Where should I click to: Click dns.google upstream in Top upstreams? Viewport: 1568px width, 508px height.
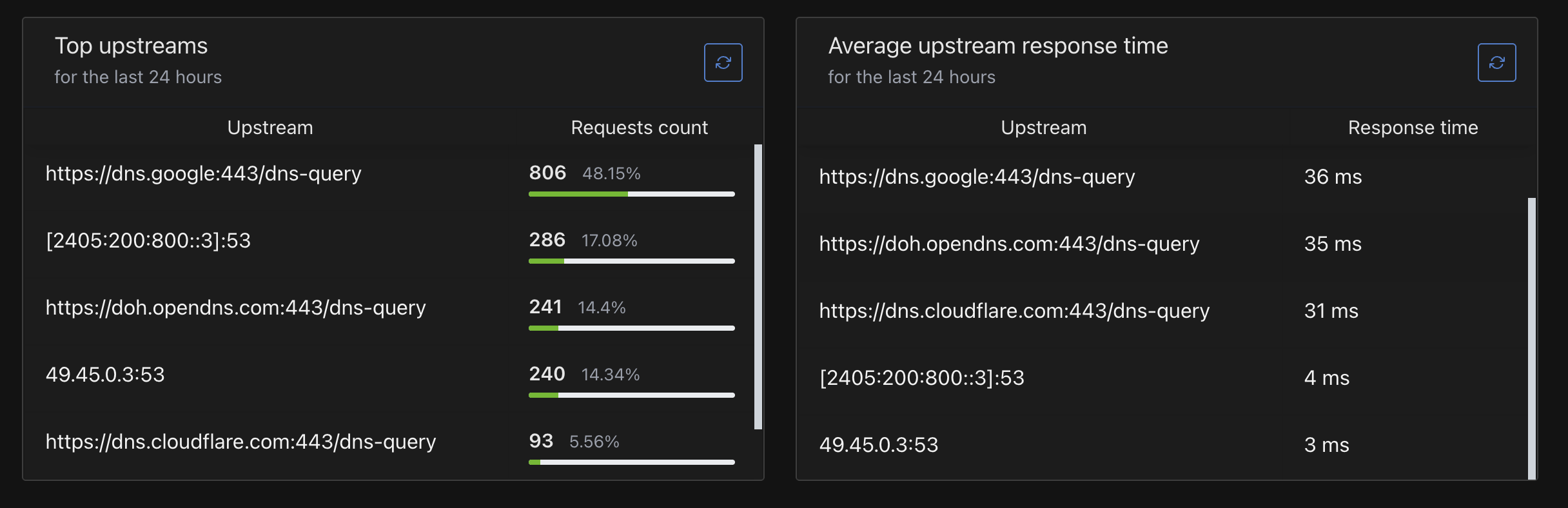(203, 173)
